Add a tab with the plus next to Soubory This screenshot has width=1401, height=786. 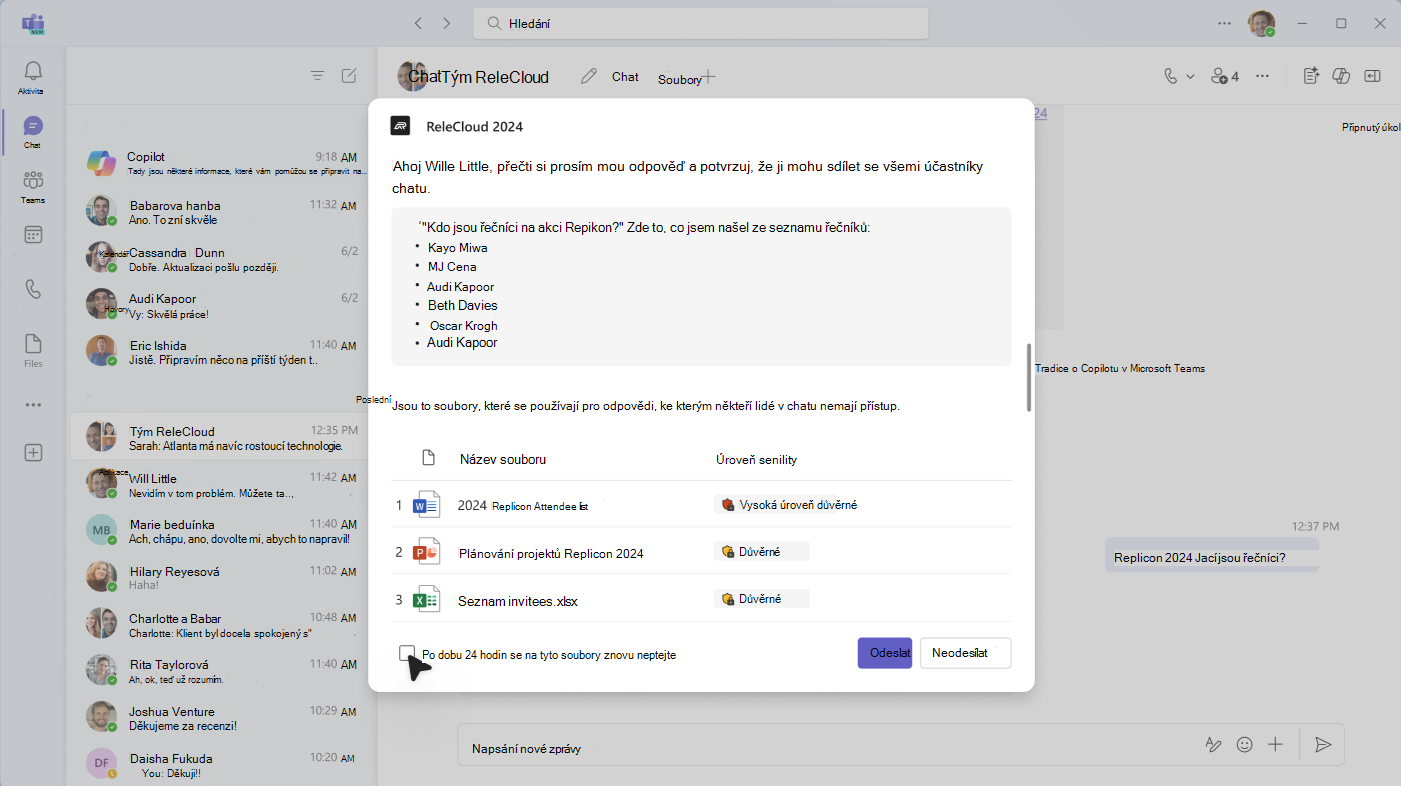[x=708, y=76]
